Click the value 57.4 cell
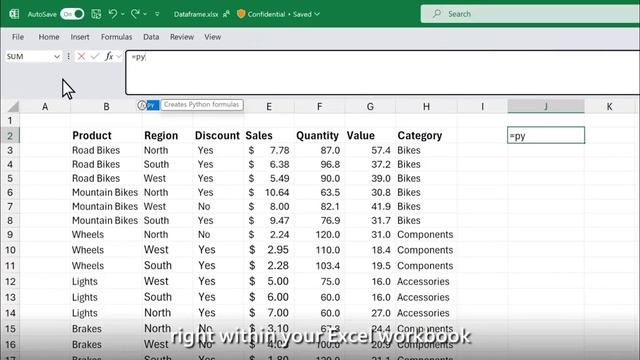The height and width of the screenshot is (360, 640). click(370, 150)
